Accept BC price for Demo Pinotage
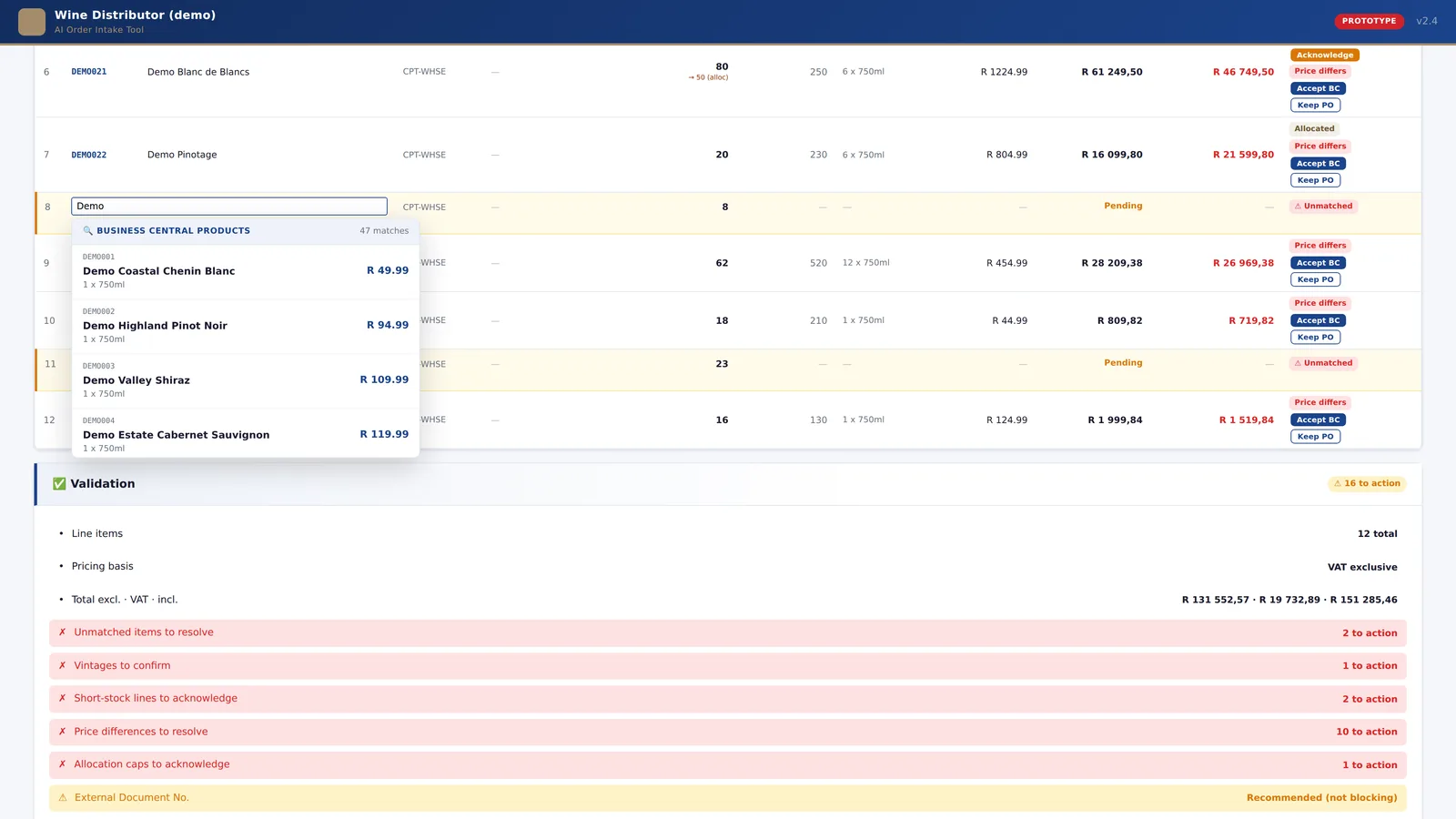 click(x=1318, y=164)
